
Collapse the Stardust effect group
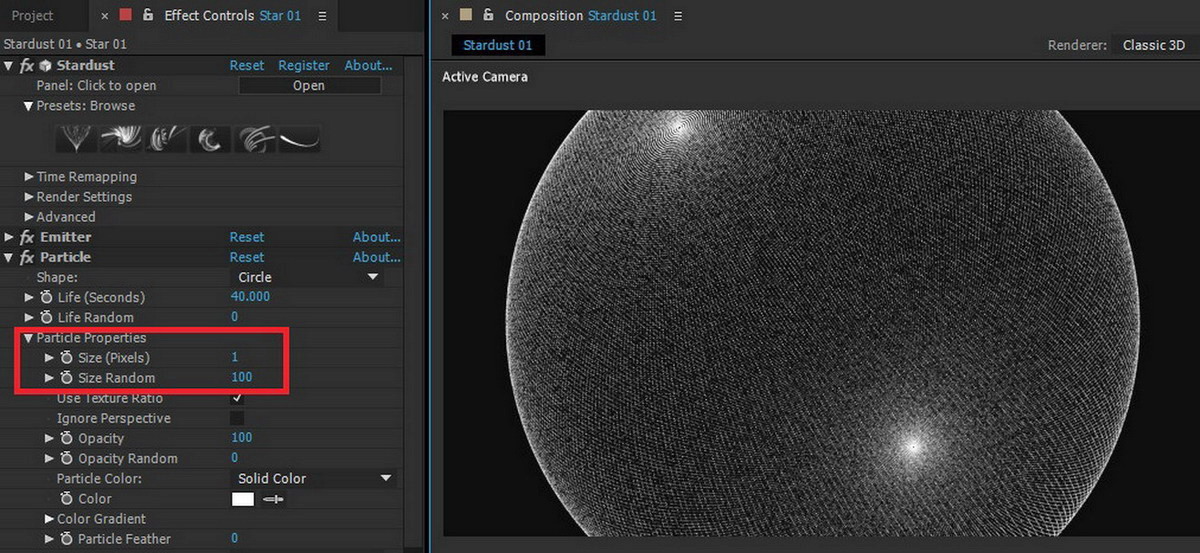pyautogui.click(x=9, y=66)
